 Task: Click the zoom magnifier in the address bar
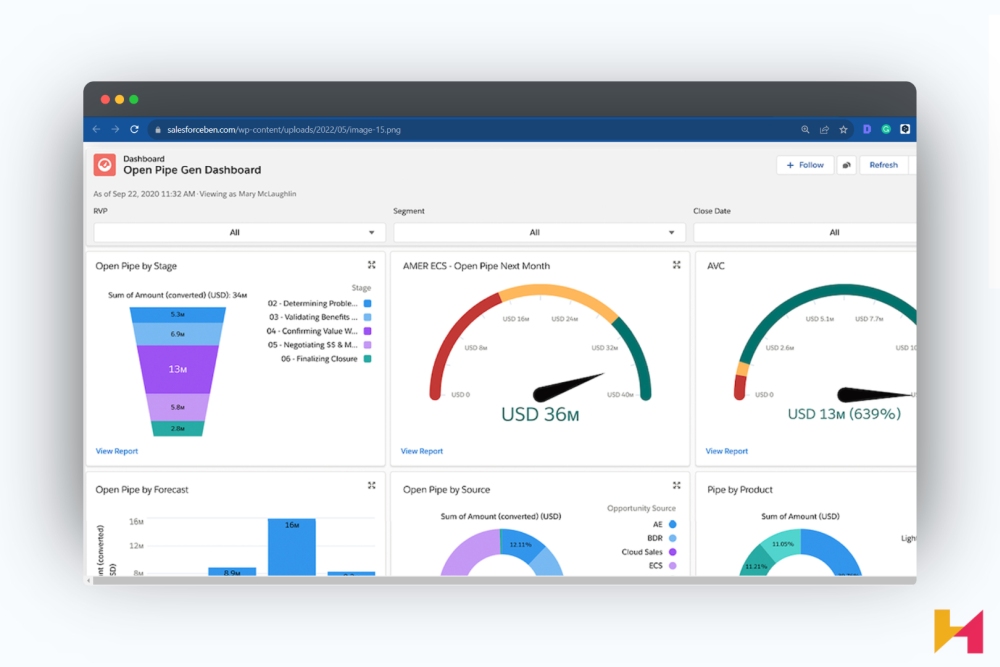(805, 129)
